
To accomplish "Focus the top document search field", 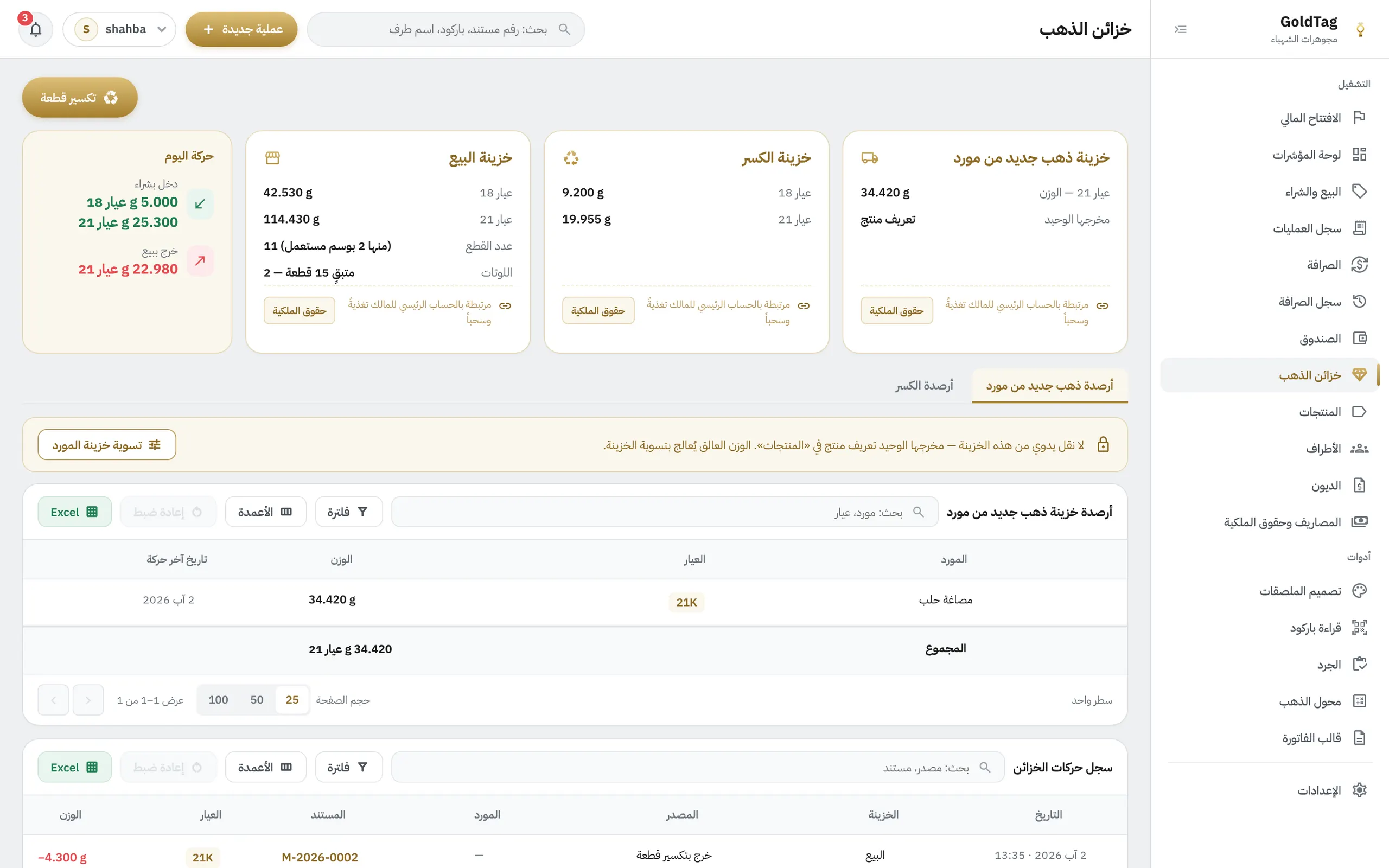I will 446,29.
